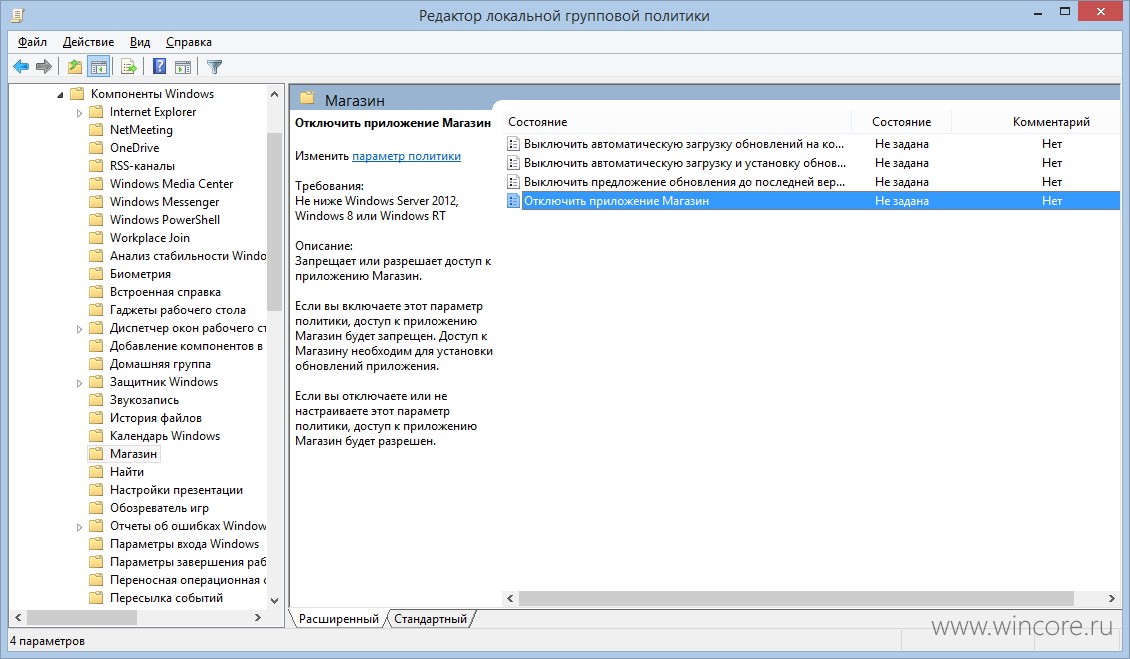The width and height of the screenshot is (1130, 659).
Task: Expand the Internet Explorer tree node
Action: click(79, 112)
